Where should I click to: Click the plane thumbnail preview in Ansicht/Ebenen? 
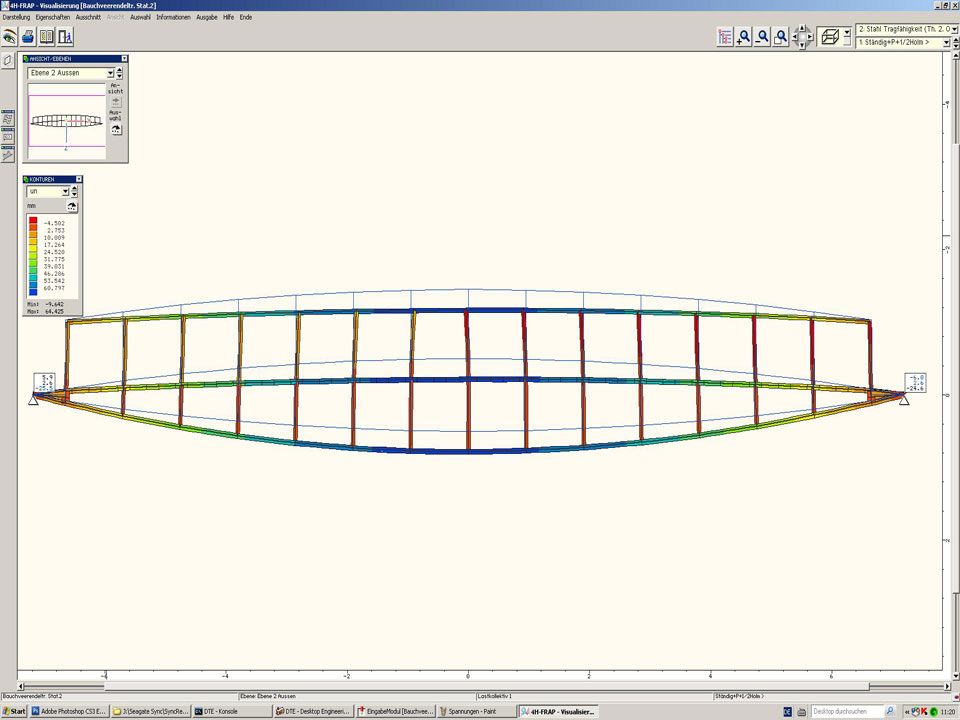pyautogui.click(x=66, y=122)
